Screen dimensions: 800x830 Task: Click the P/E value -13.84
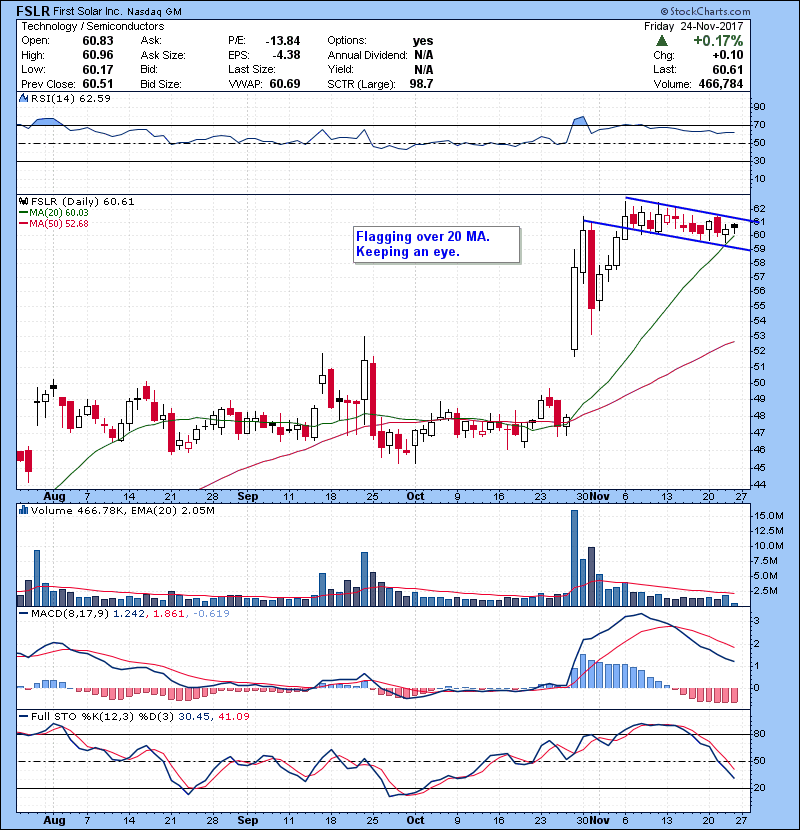coord(283,41)
